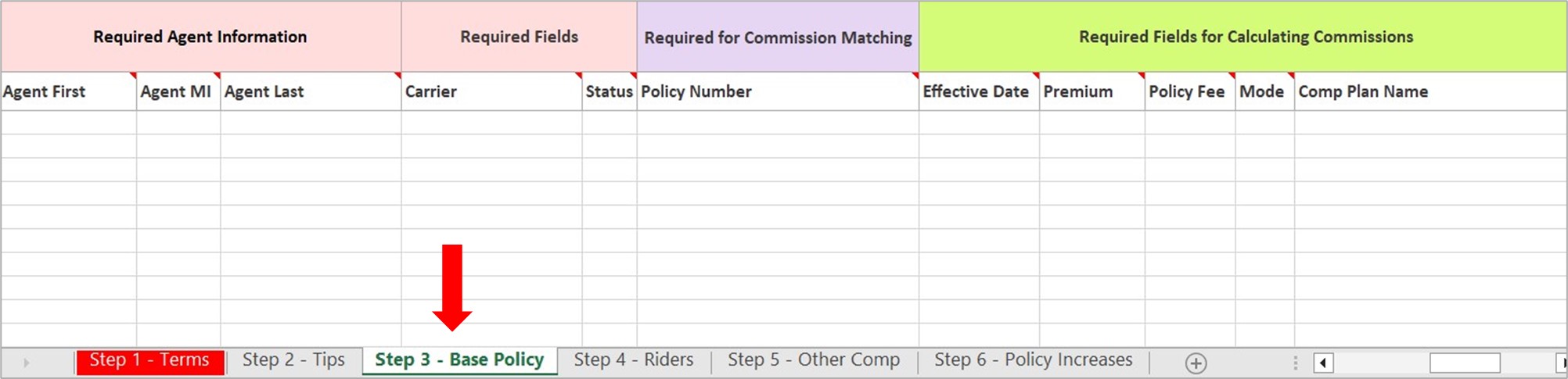The image size is (1568, 379).
Task: Click the sheet tab navigation arrow
Action: click(26, 363)
